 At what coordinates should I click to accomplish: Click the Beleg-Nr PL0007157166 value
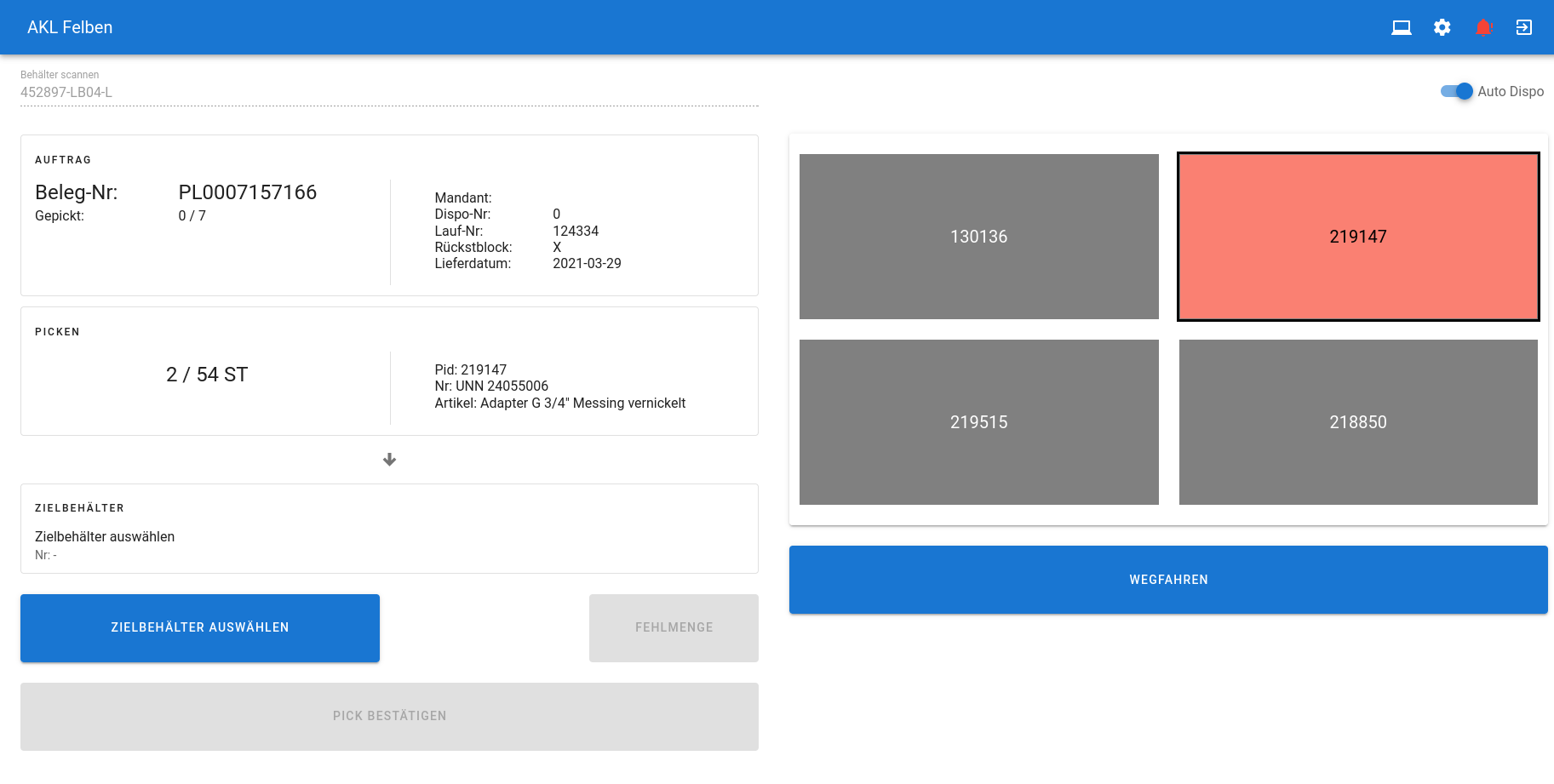click(x=247, y=192)
